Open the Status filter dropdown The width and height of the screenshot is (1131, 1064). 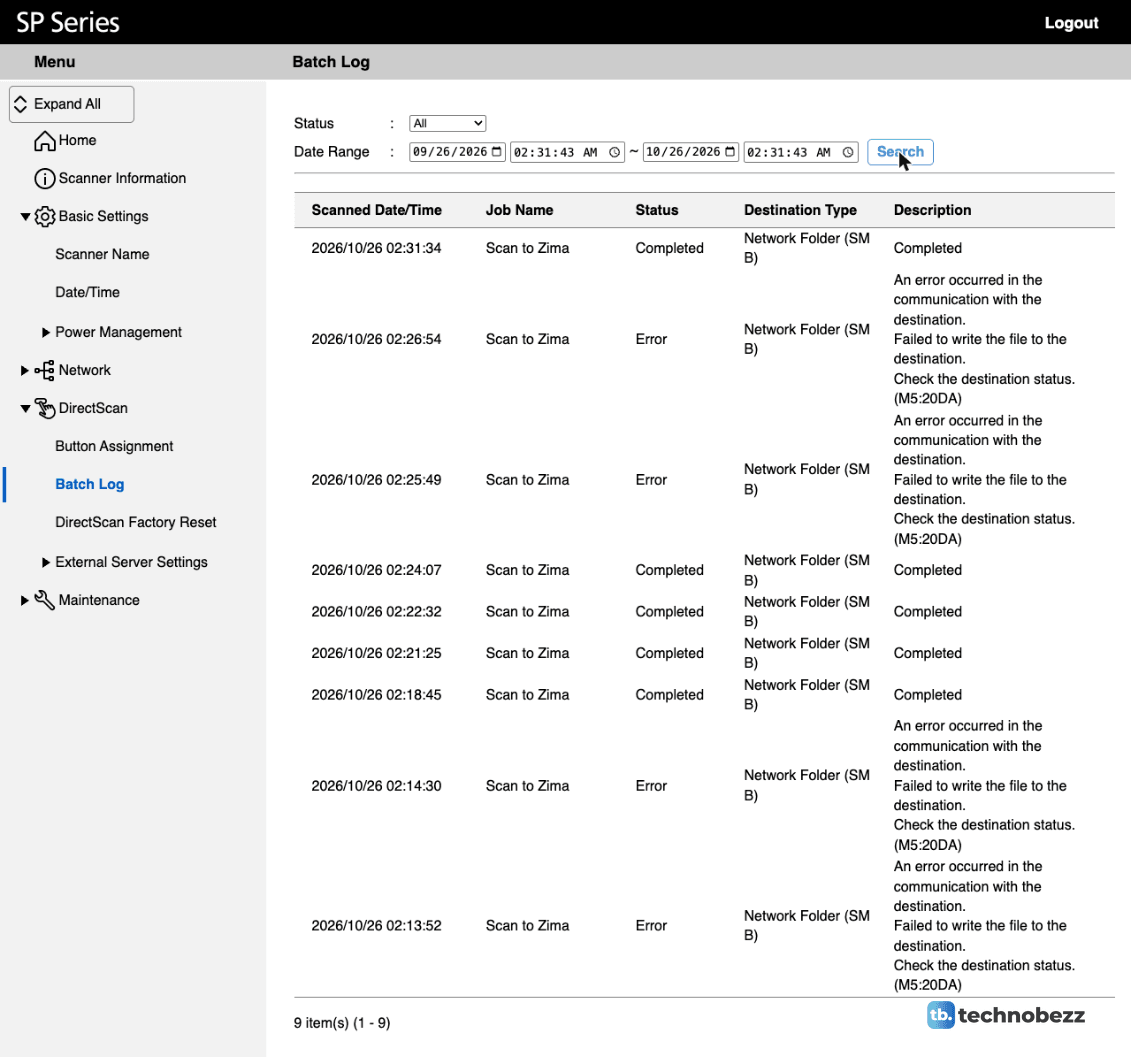(447, 123)
